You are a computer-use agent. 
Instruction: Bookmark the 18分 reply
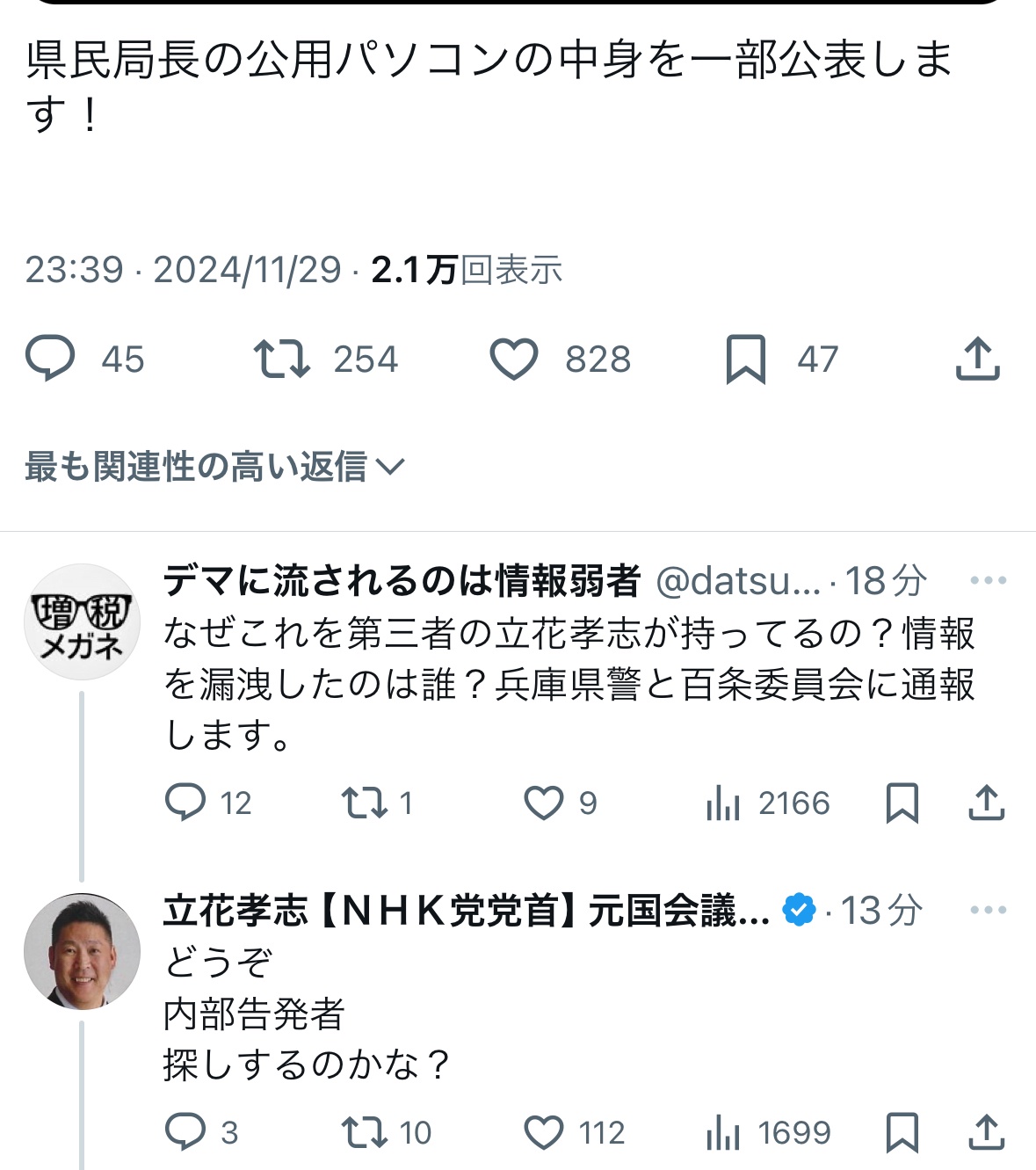pos(902,803)
